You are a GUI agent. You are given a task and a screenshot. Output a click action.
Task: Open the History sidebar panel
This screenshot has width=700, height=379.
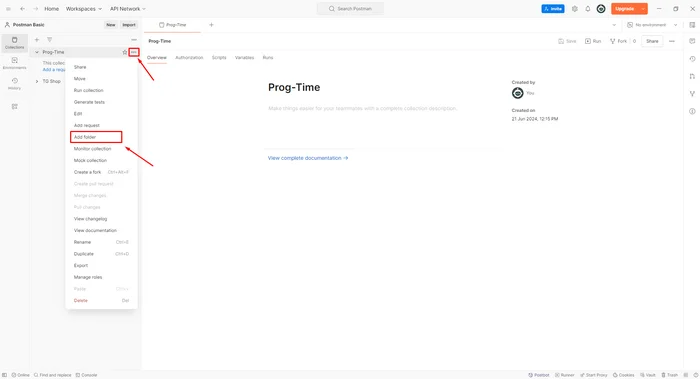14,83
